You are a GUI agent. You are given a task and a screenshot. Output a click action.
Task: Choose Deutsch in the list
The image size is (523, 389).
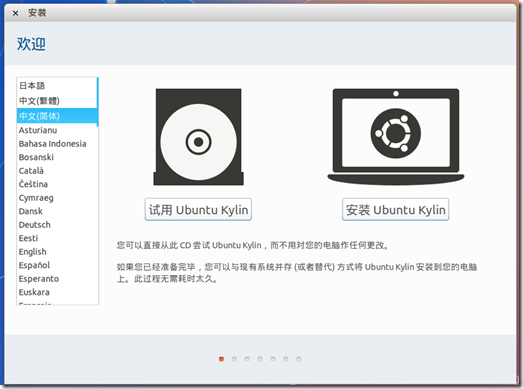(x=57, y=225)
